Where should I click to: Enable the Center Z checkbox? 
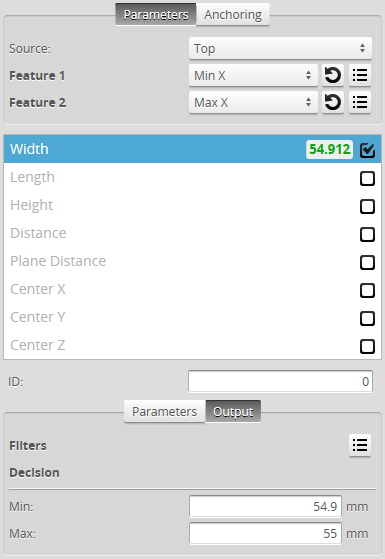click(x=367, y=347)
